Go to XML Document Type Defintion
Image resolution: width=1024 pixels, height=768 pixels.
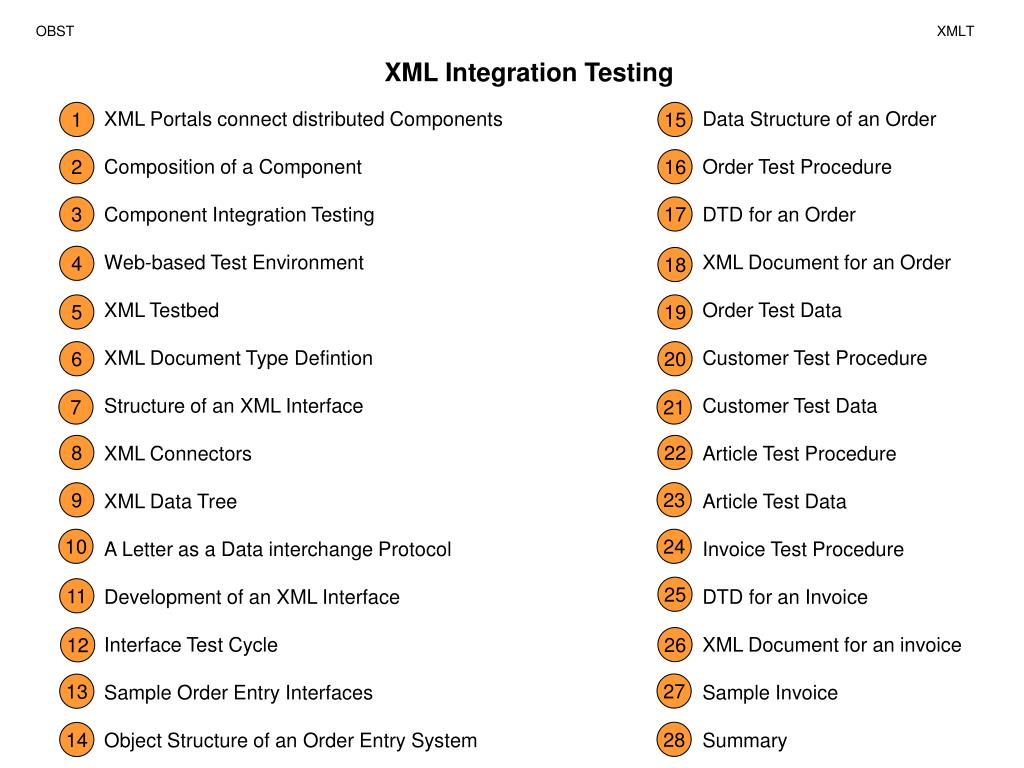pos(238,359)
